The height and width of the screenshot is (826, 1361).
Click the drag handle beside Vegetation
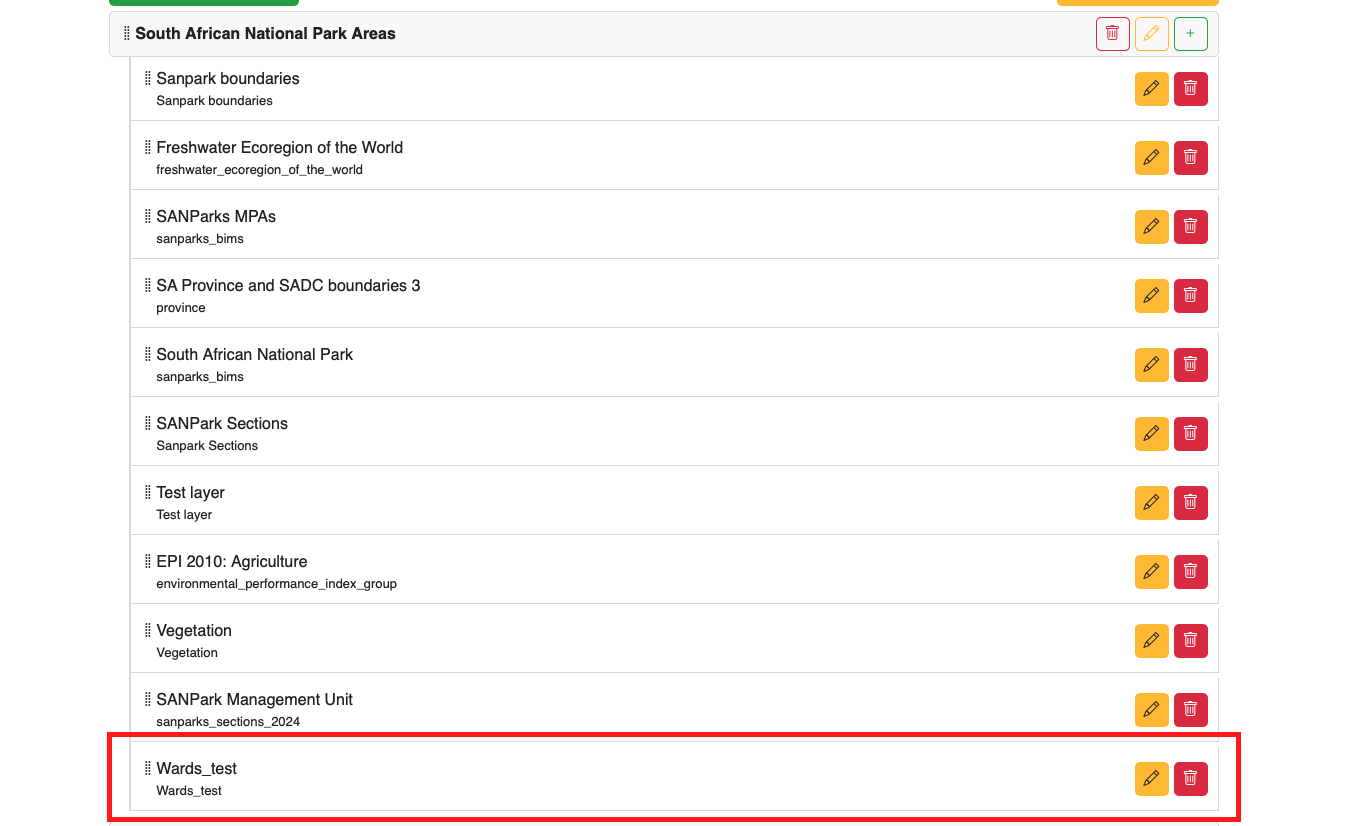148,630
